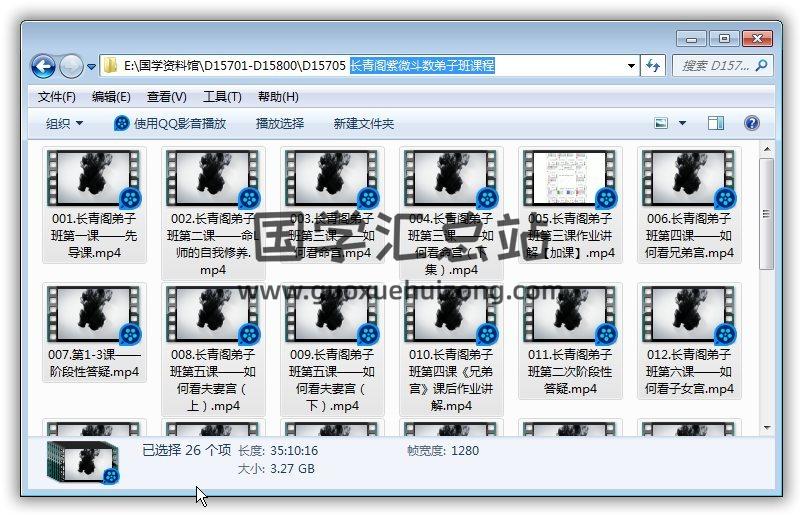Click the Refresh button beside the address bar
Image resolution: width=803 pixels, height=517 pixels.
click(653, 66)
